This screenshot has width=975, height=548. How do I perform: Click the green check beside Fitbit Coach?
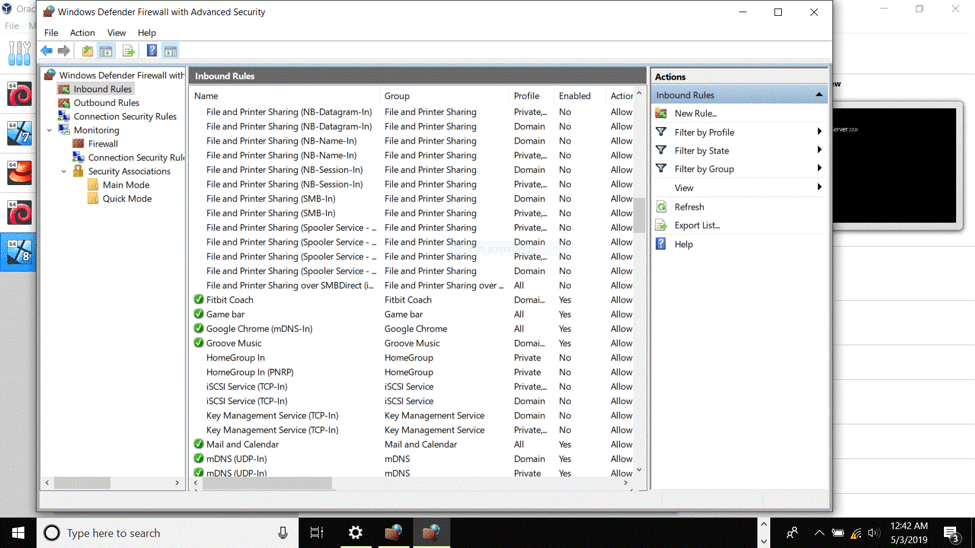[x=198, y=299]
